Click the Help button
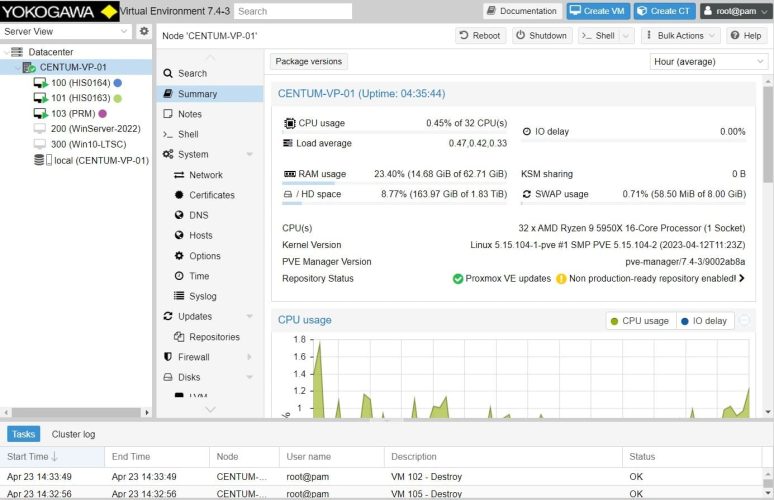Image resolution: width=774 pixels, height=500 pixels. tap(746, 36)
